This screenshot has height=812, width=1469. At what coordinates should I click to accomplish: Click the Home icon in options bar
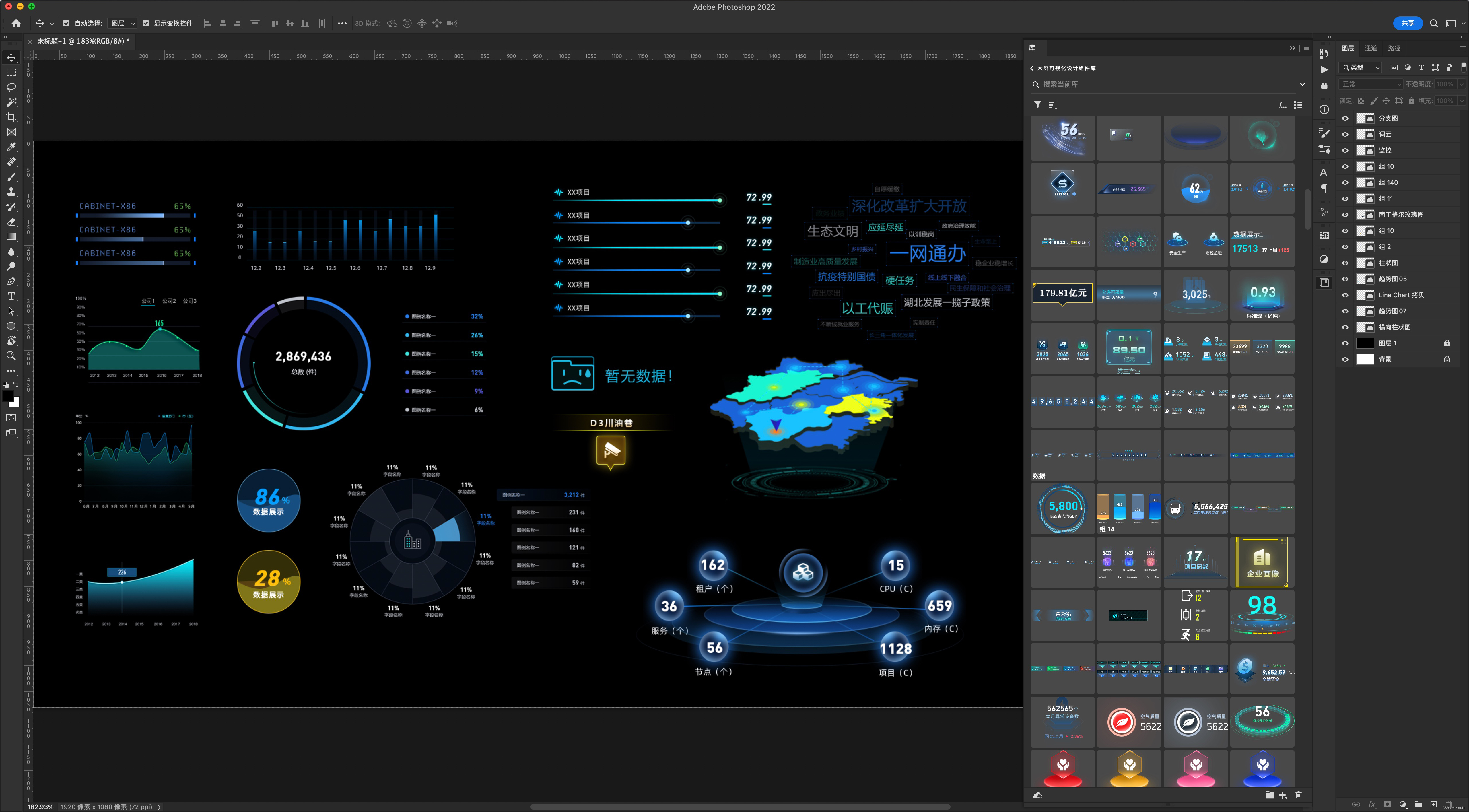(x=16, y=23)
